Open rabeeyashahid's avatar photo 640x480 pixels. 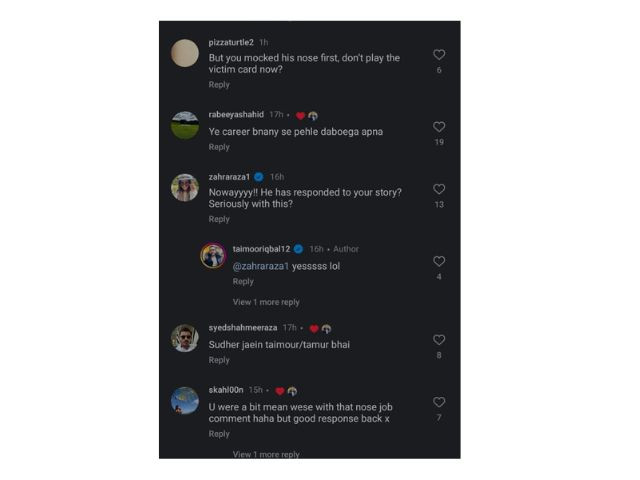[185, 125]
